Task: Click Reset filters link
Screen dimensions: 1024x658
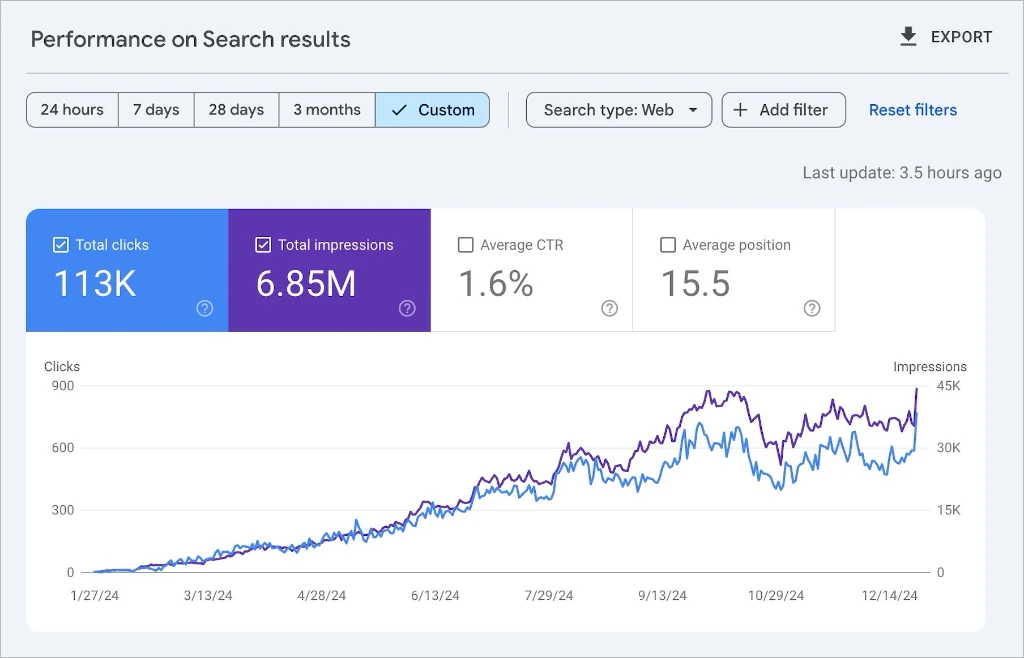Action: click(912, 110)
